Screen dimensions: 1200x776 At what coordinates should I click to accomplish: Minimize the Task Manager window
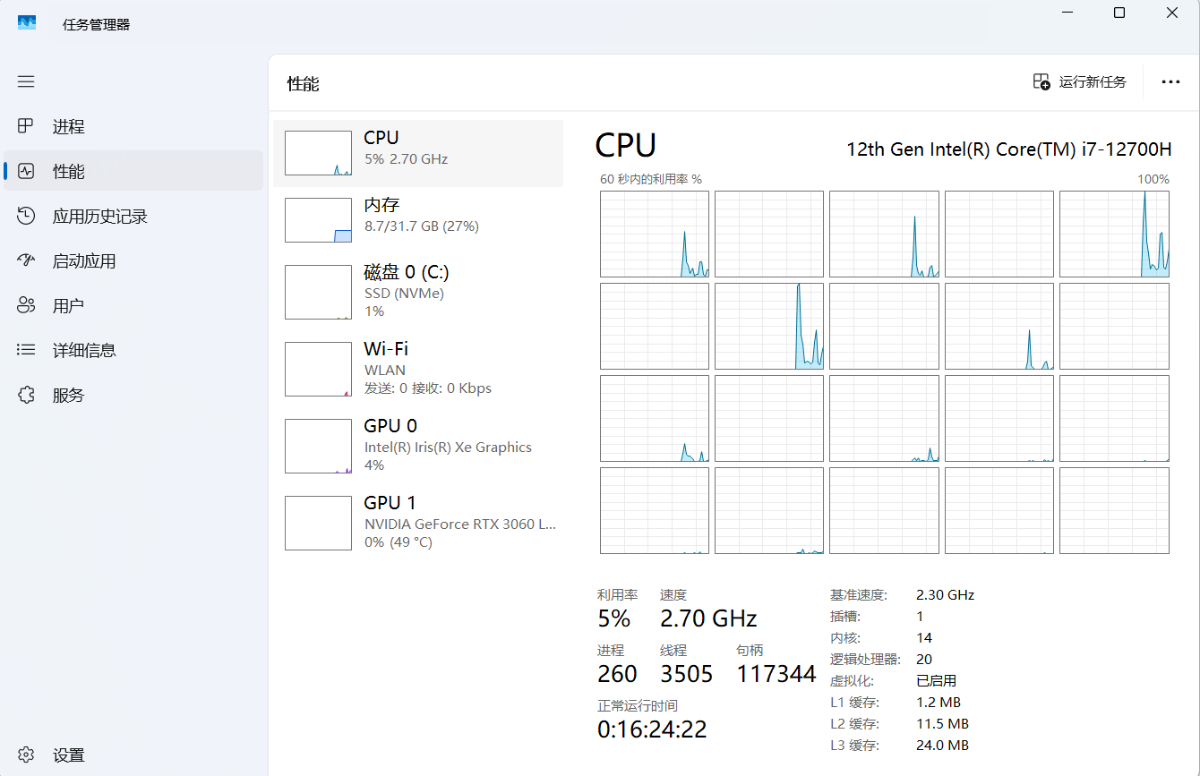(1067, 13)
